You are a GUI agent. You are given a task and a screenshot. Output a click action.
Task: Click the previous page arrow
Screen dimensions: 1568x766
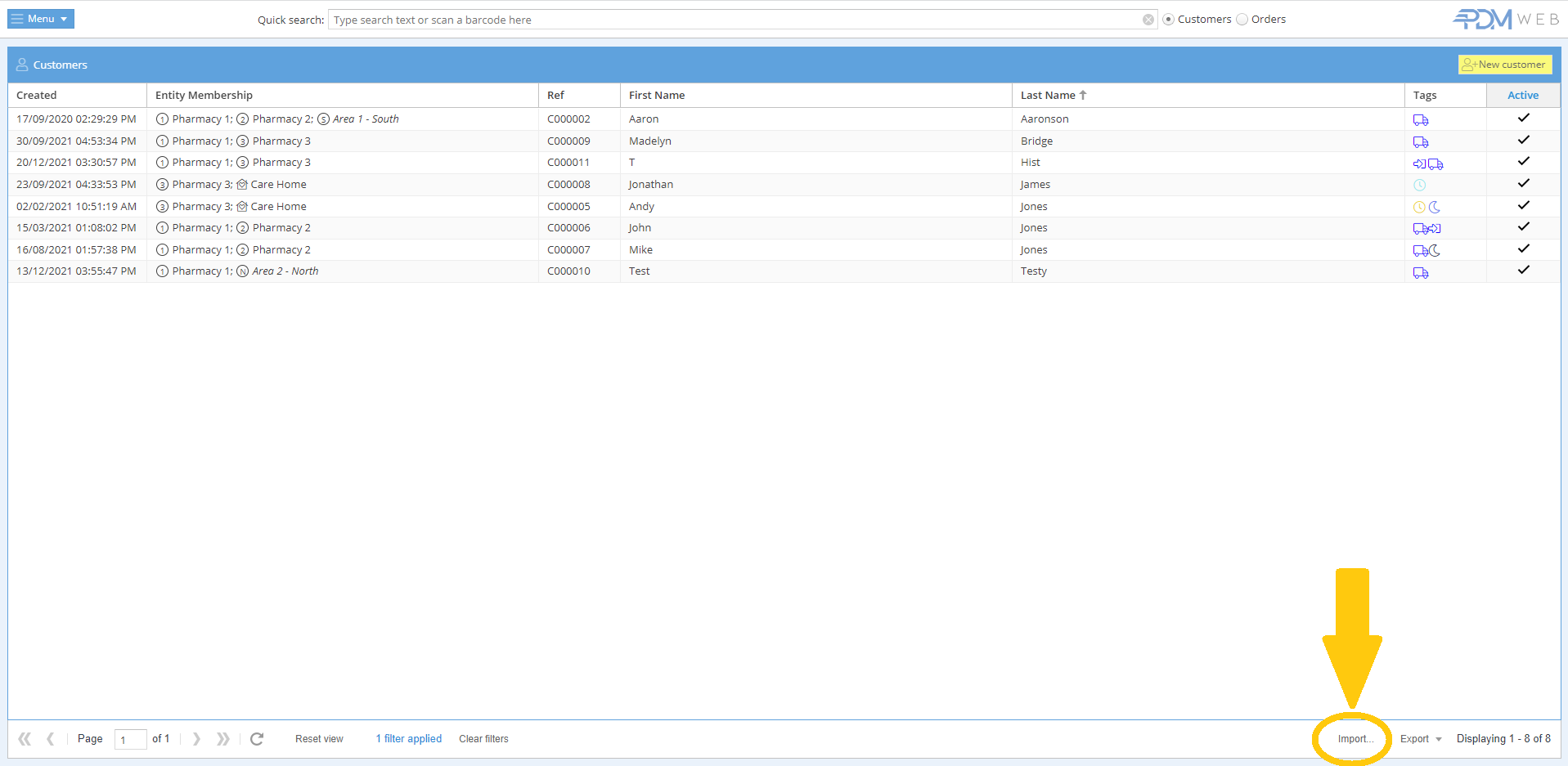[51, 739]
